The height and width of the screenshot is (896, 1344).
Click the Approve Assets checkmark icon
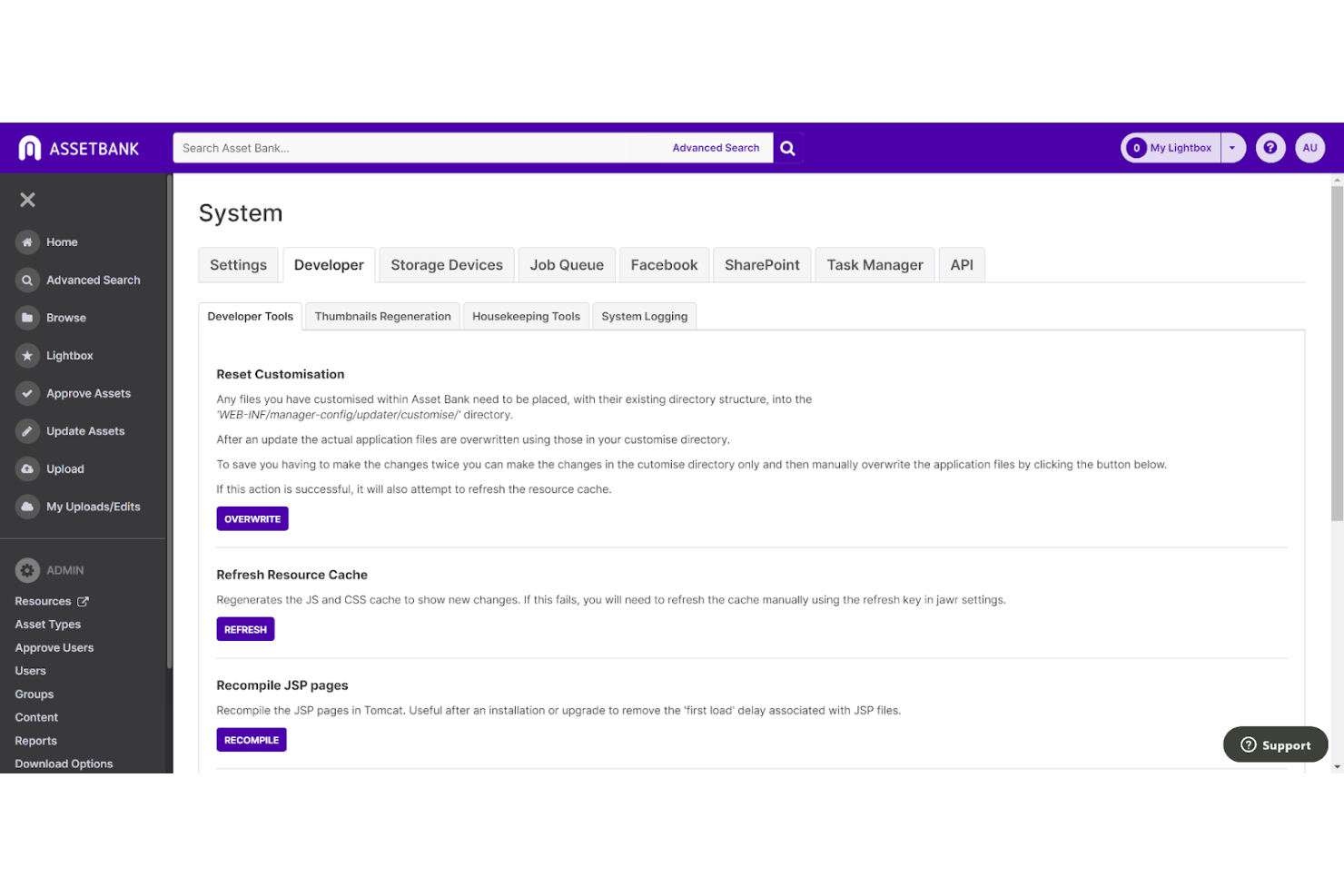[x=27, y=394]
